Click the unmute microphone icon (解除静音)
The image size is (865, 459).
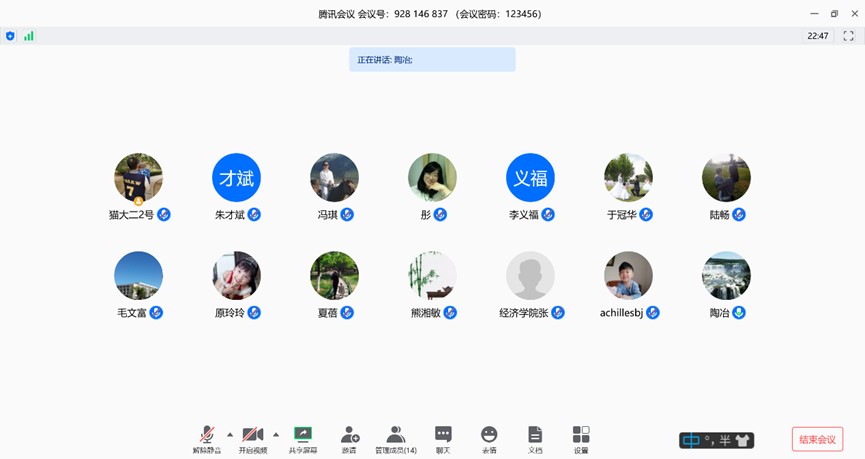tap(207, 435)
